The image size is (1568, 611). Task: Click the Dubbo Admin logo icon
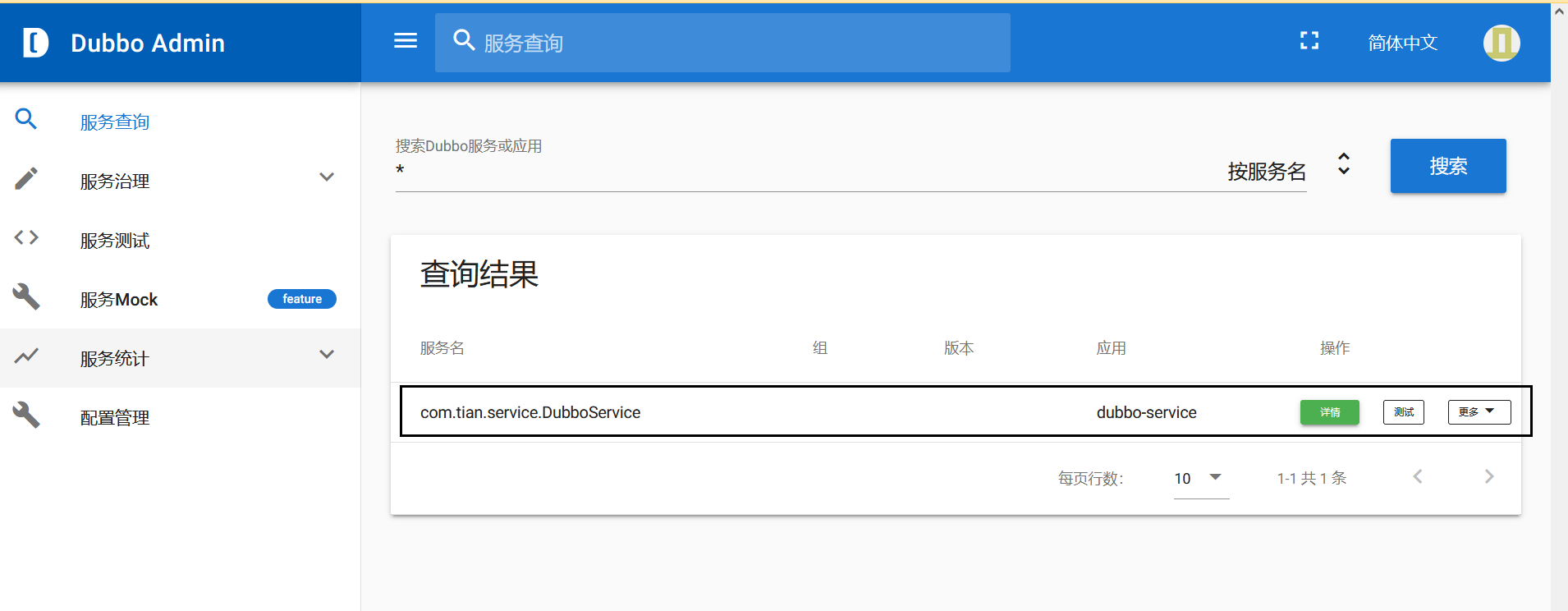click(x=35, y=43)
